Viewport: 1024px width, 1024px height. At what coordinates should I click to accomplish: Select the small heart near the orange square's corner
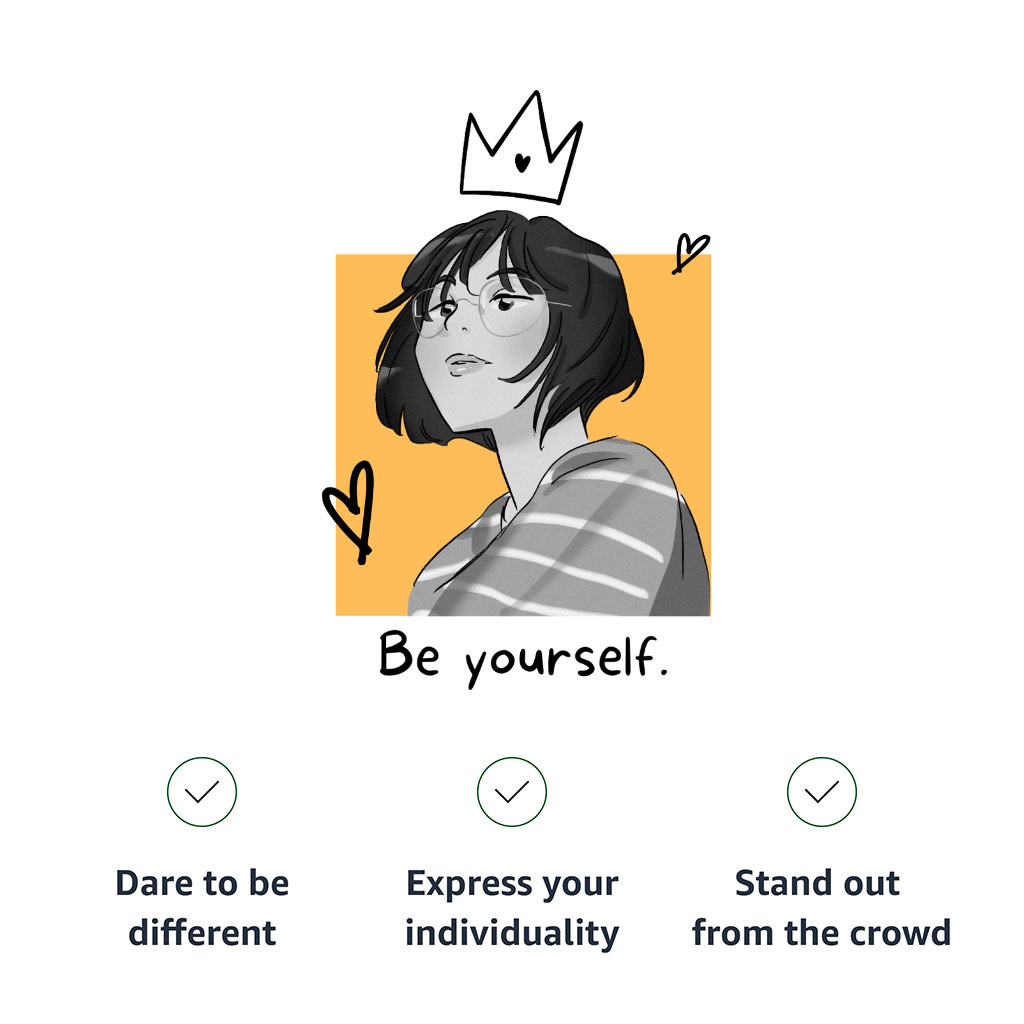(x=688, y=250)
